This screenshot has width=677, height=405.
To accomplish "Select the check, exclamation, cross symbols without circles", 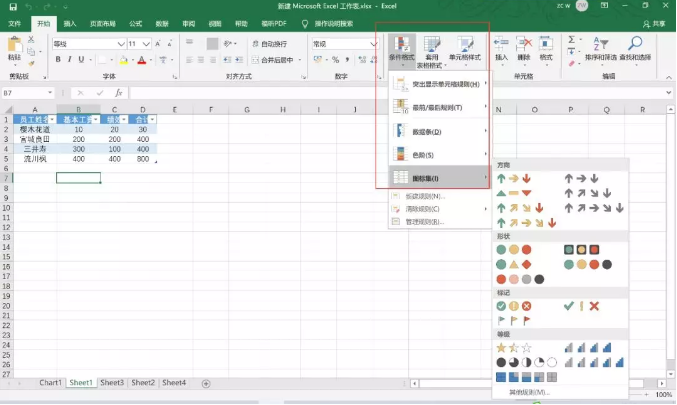I will coord(581,306).
